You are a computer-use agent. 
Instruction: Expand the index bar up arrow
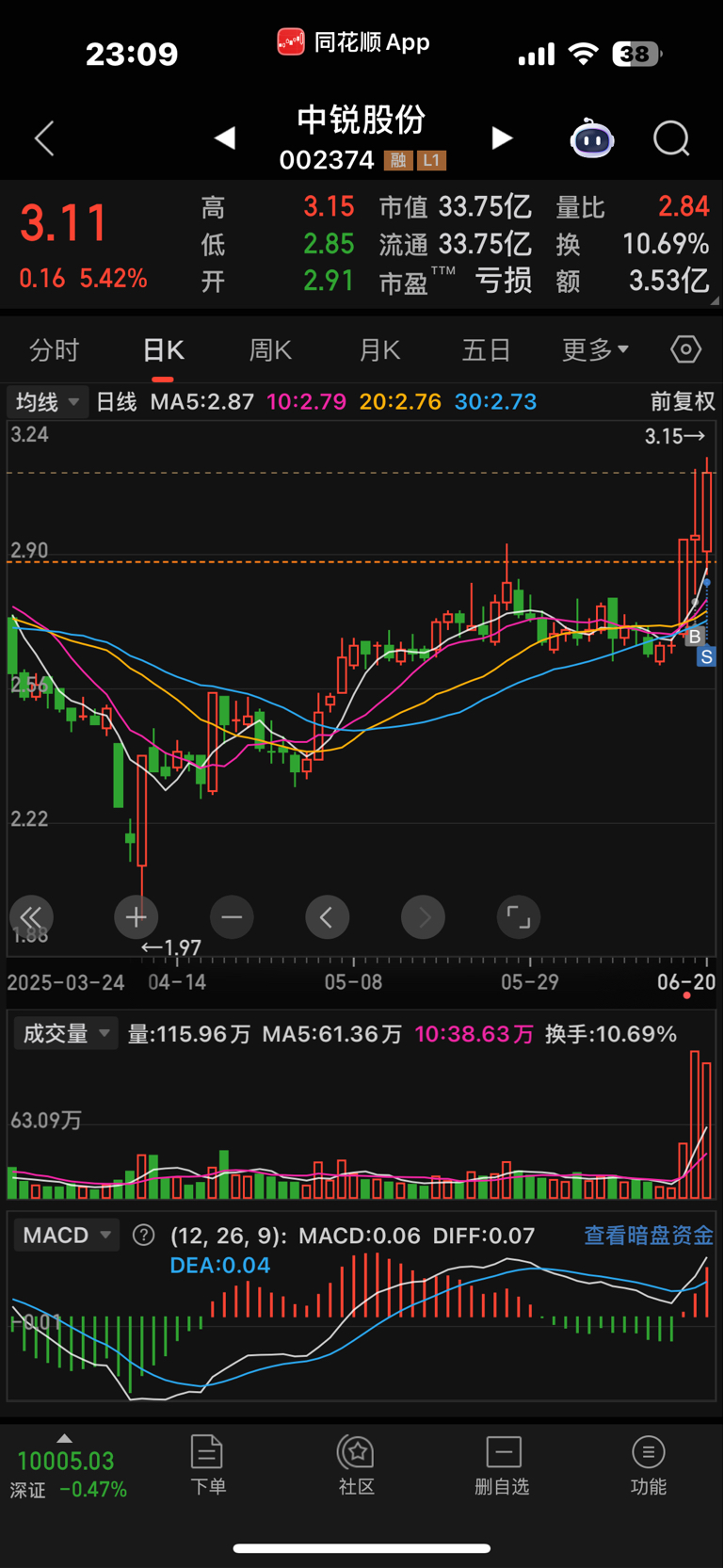[64, 1438]
